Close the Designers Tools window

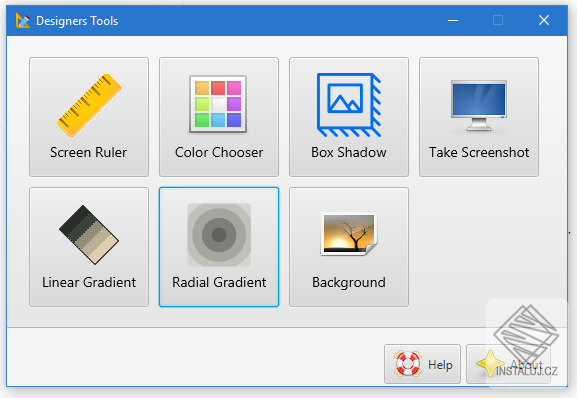544,20
